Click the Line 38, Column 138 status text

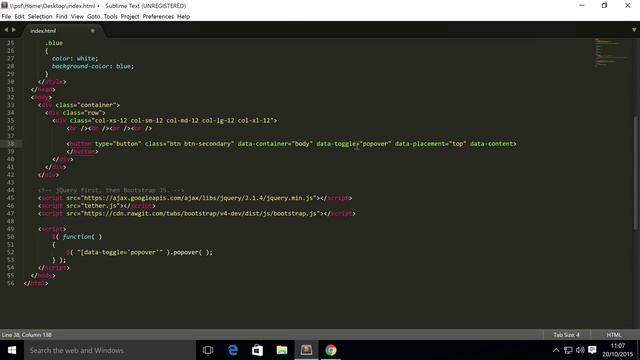click(x=27, y=335)
